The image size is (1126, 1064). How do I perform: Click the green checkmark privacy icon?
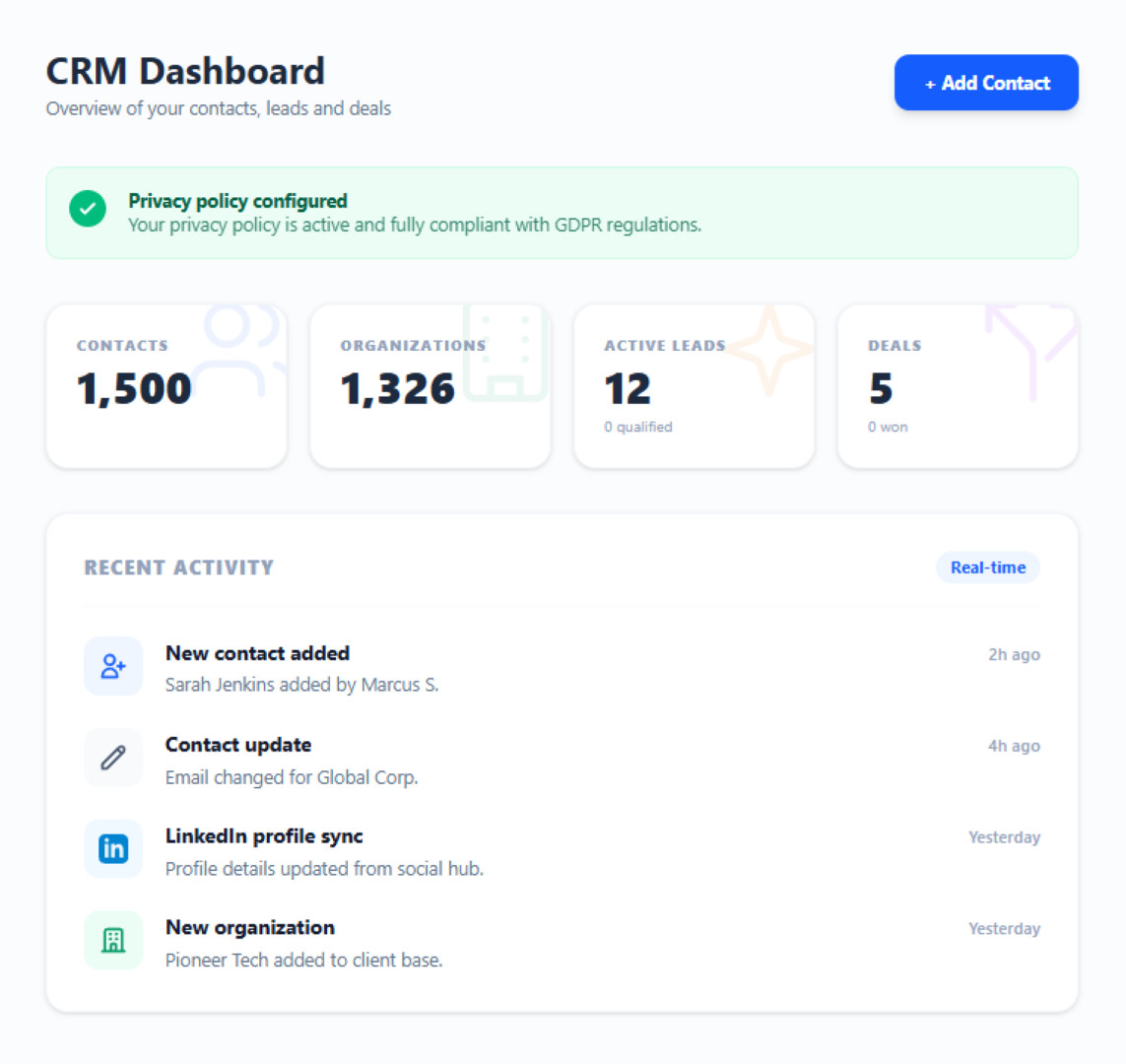pyautogui.click(x=88, y=209)
